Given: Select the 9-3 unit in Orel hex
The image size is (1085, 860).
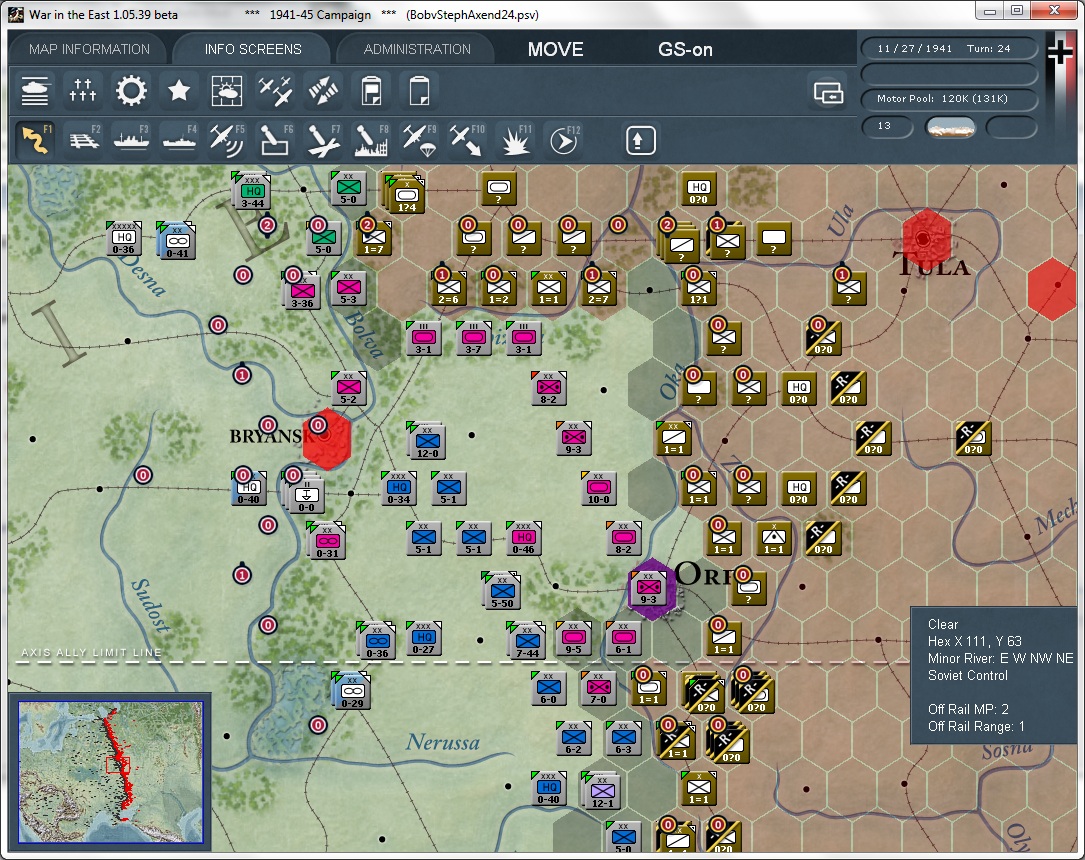Looking at the screenshot, I should pos(648,589).
